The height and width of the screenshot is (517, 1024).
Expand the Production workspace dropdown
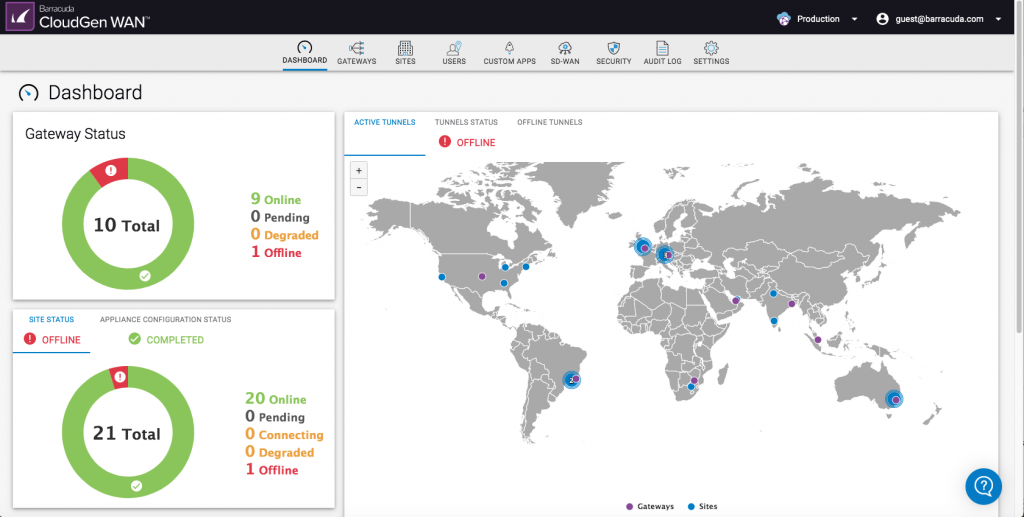[x=818, y=19]
